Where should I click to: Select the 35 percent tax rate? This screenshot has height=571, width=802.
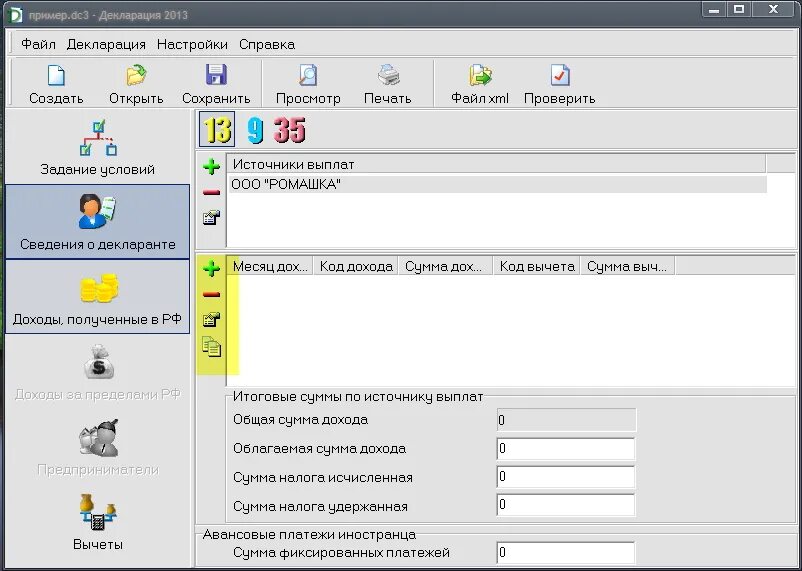tap(289, 130)
